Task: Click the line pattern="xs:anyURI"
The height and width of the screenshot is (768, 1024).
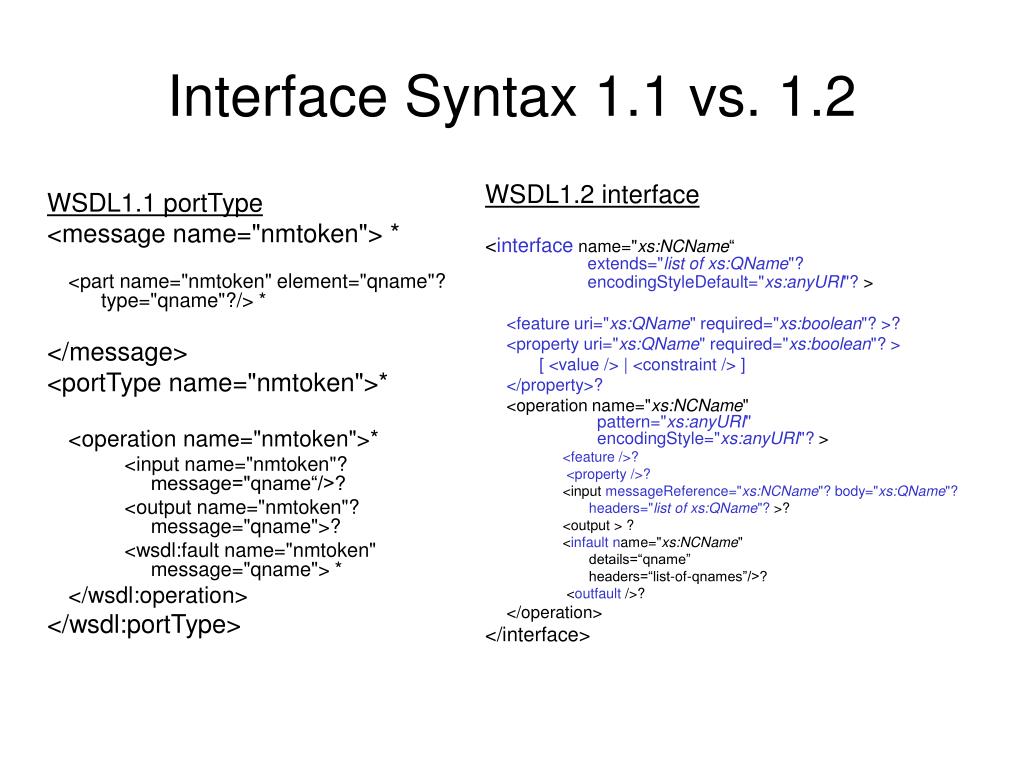Action: coord(674,422)
